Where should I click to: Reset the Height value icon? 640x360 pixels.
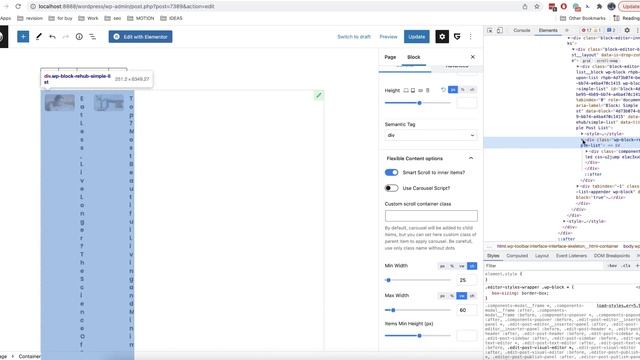tap(443, 90)
